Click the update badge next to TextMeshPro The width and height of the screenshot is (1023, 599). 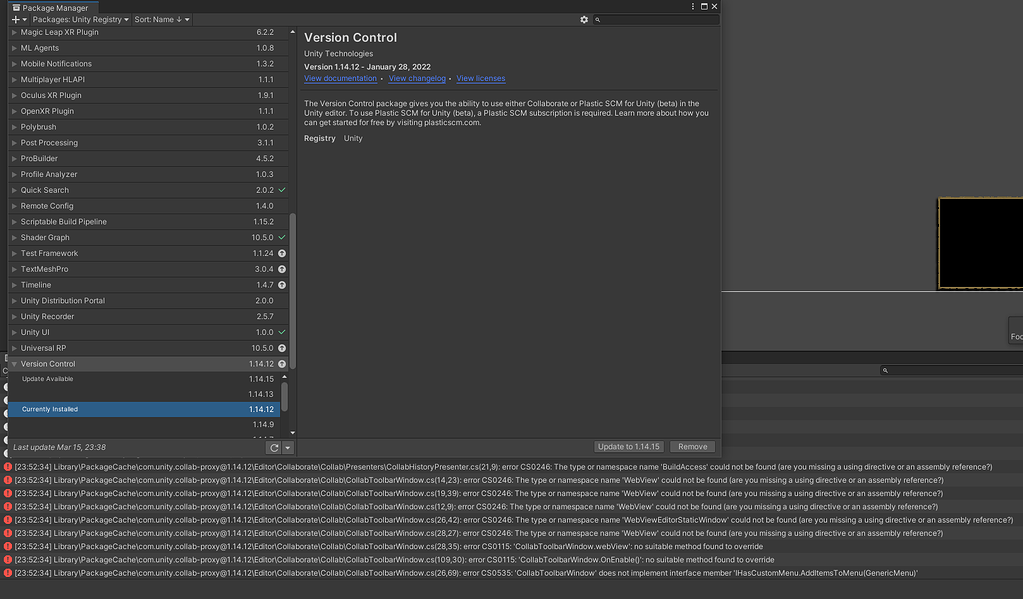(281, 269)
